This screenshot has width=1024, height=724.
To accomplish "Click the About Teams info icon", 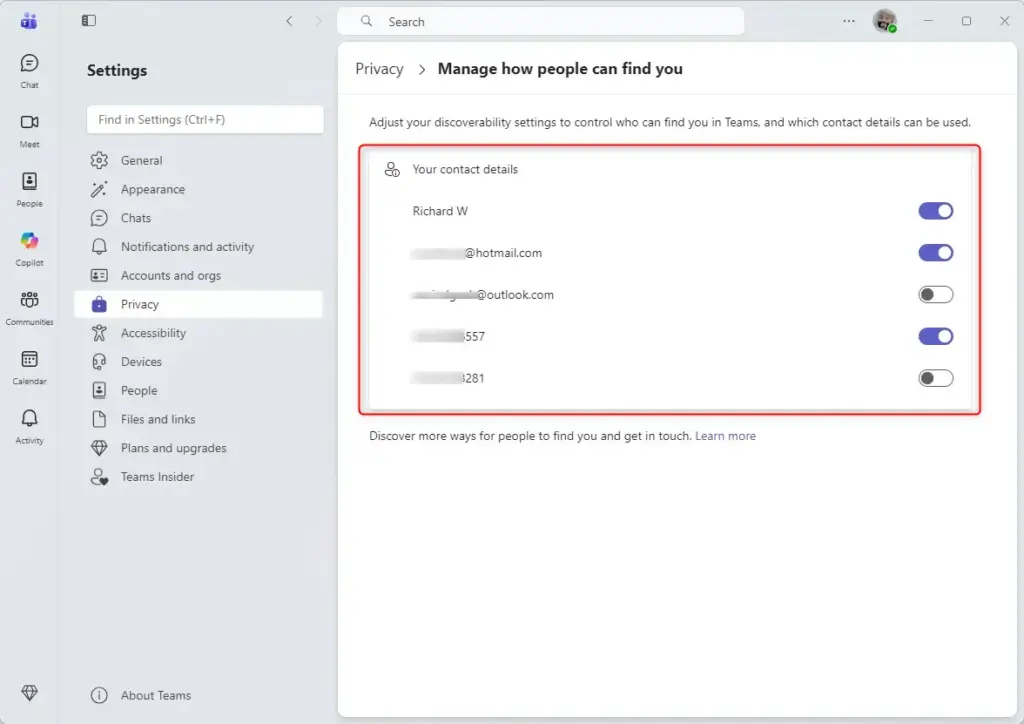I will 99,695.
